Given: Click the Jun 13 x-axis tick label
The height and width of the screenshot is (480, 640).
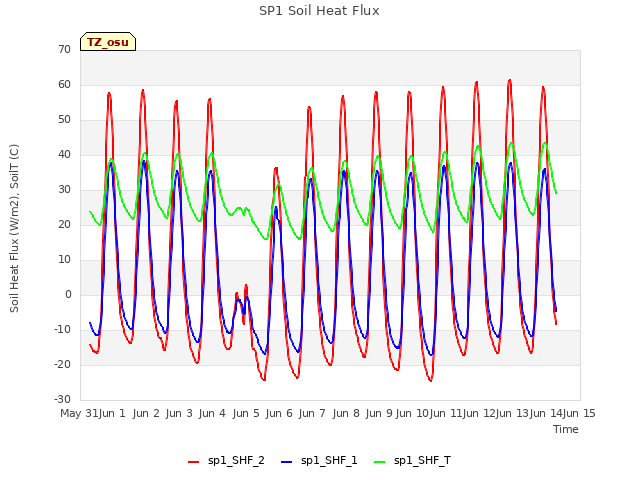Looking at the screenshot, I should pos(512,413).
